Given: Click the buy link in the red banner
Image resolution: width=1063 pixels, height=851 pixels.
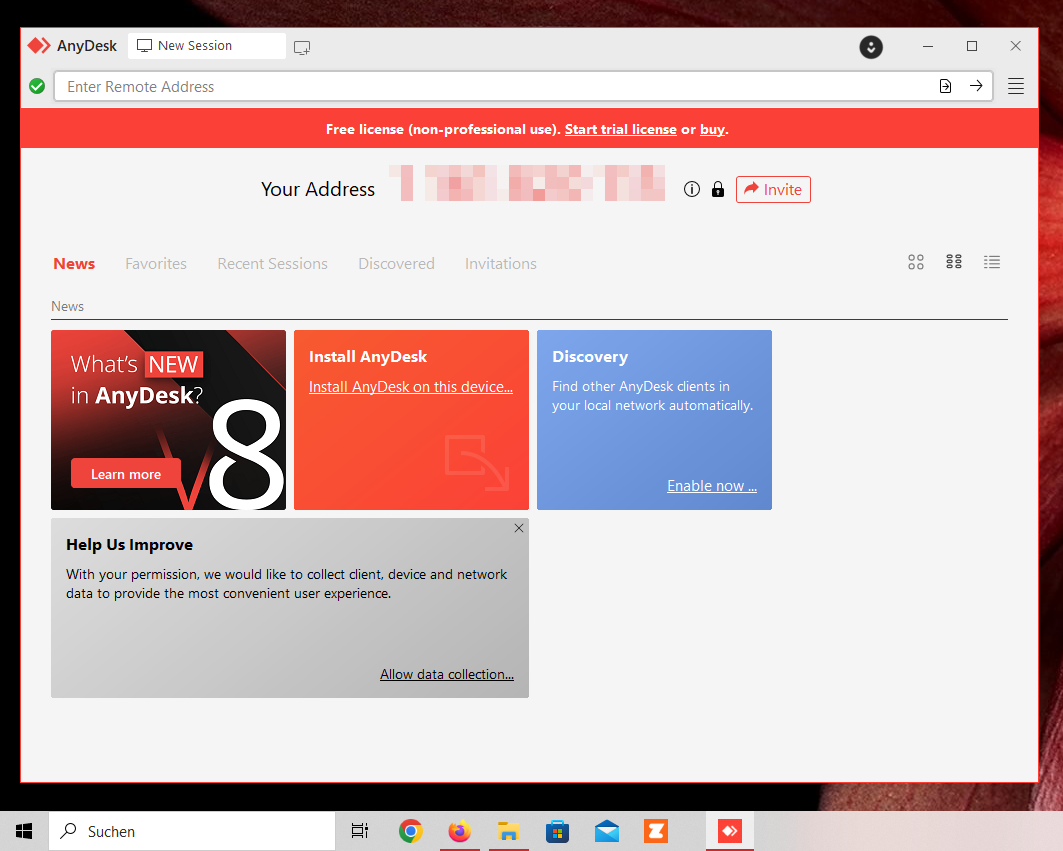Looking at the screenshot, I should (712, 130).
